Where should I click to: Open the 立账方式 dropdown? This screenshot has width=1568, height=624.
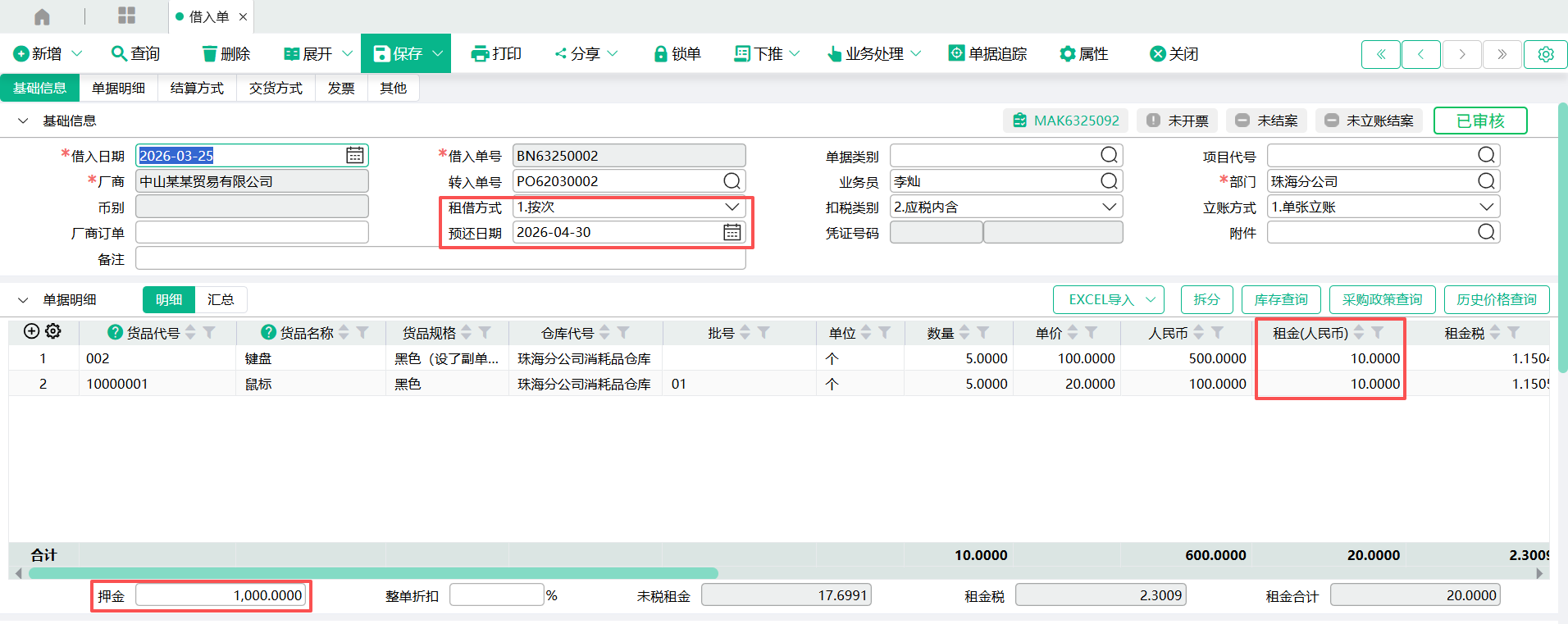coord(1486,207)
